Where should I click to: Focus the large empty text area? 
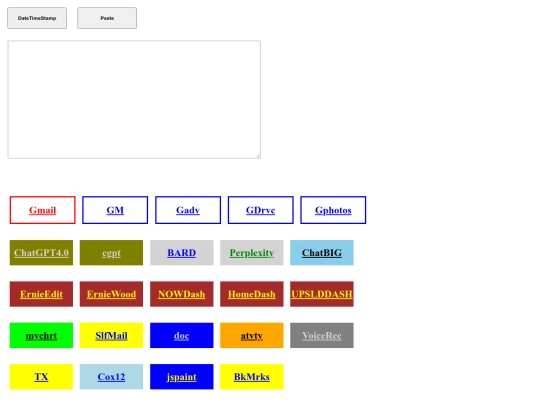[x=134, y=100]
